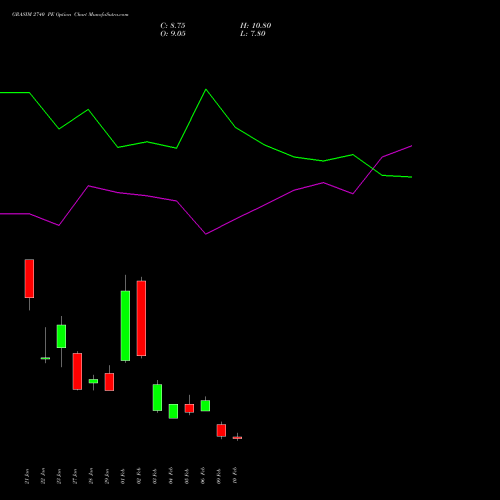This screenshot has height=500, width=500.
Task: Click the green candlestick above 03 Feb
Action: pos(157,397)
